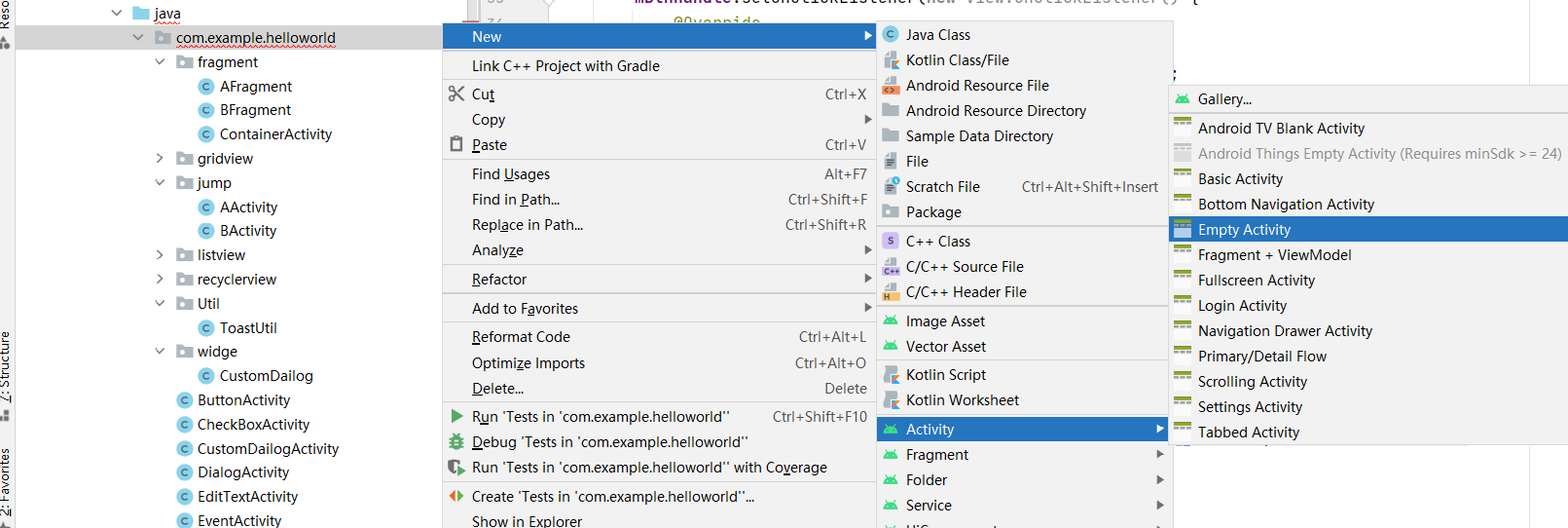
Task: Expand the gridview package folder
Action: pos(160,158)
